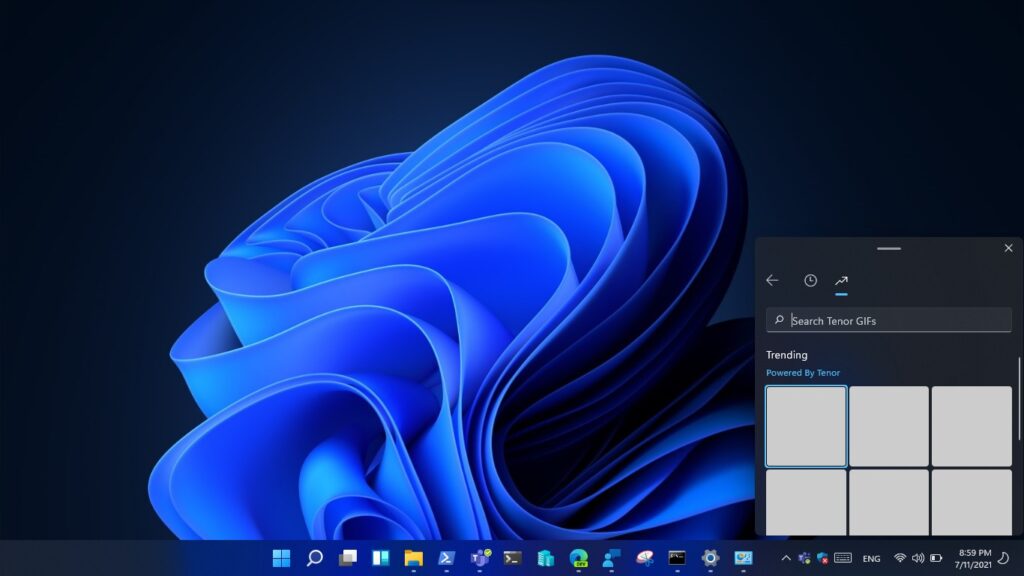This screenshot has width=1024, height=576.
Task: Open Microsoft Edge Dev browser
Action: point(578,558)
